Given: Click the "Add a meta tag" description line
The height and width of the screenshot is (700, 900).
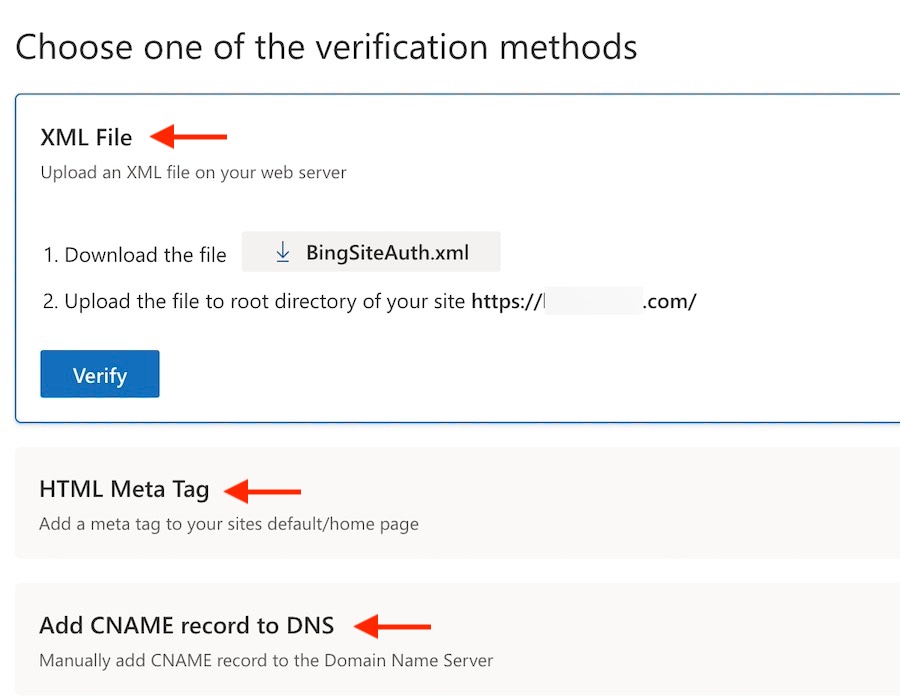Looking at the screenshot, I should [x=228, y=523].
